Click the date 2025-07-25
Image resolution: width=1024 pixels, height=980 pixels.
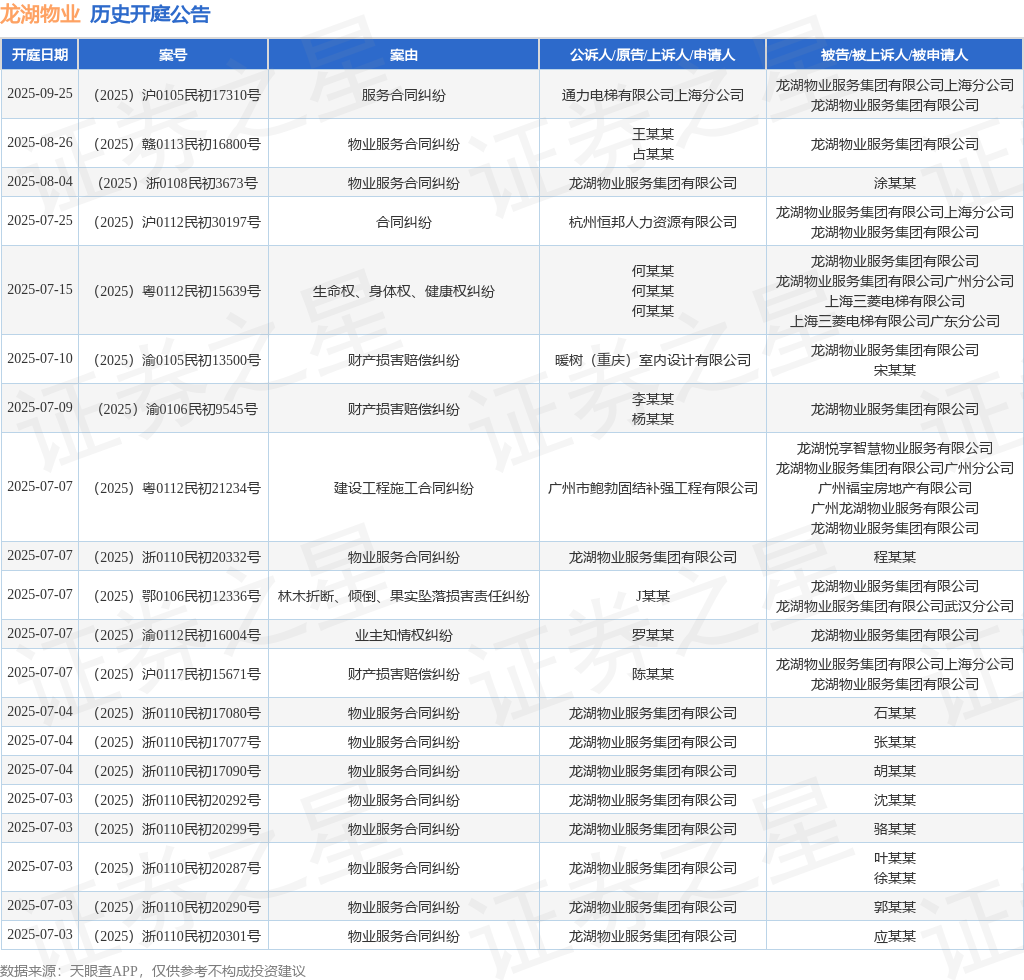40,221
